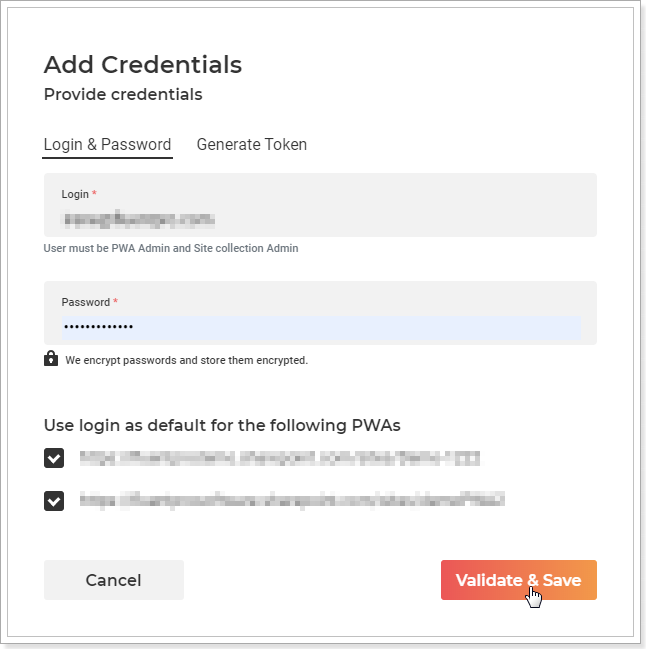The width and height of the screenshot is (646, 649).
Task: Click the first blurred PWA URL label
Action: (280, 458)
